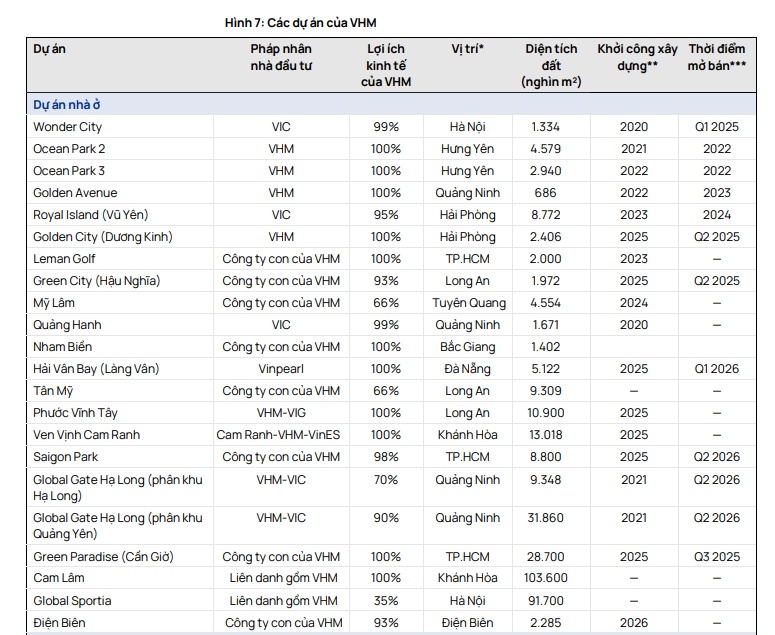Select the 'Global Sportia' project cell
Viewport: 775px width, 635px height.
[x=72, y=601]
